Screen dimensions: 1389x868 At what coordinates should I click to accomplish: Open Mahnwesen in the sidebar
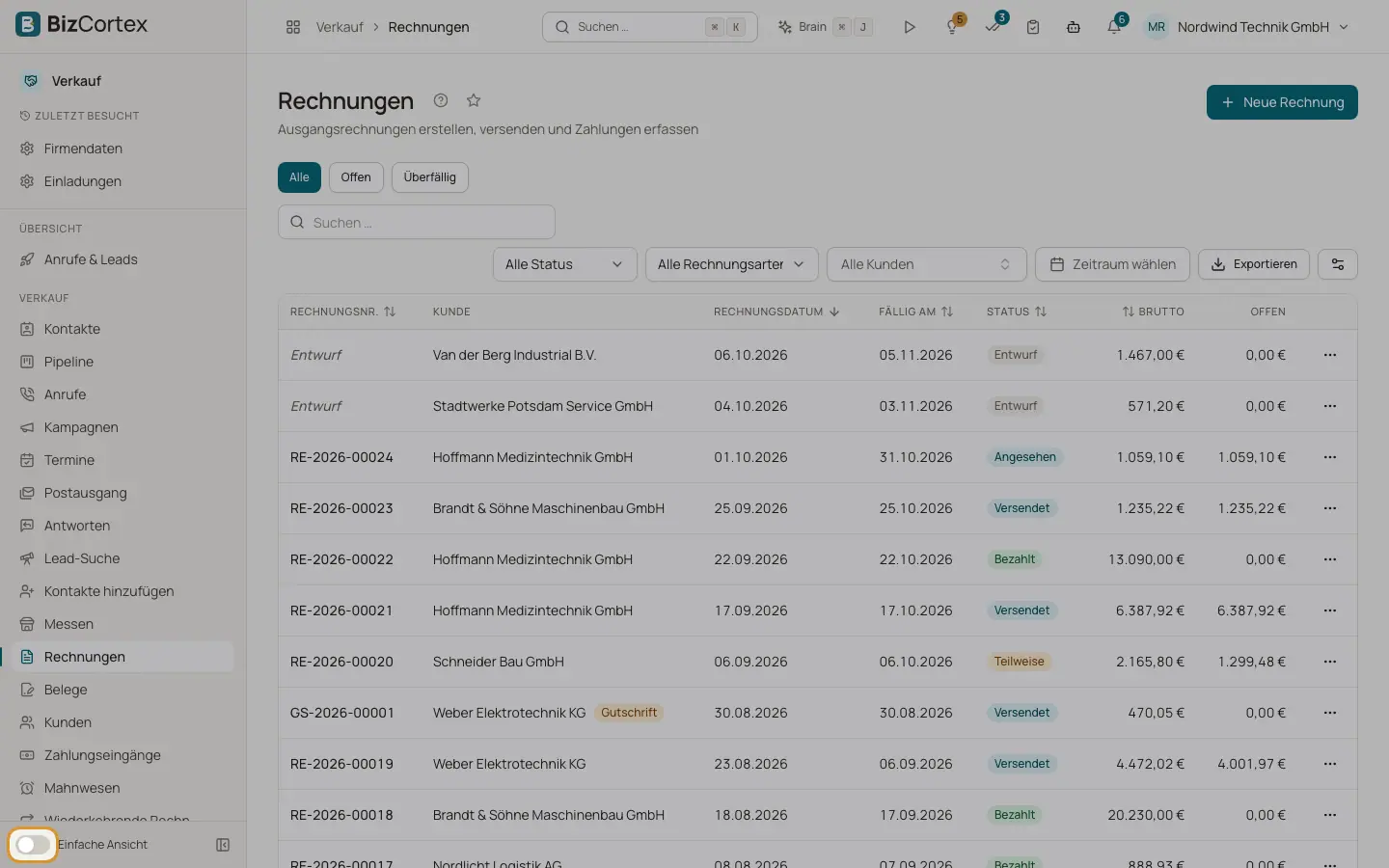coord(82,788)
